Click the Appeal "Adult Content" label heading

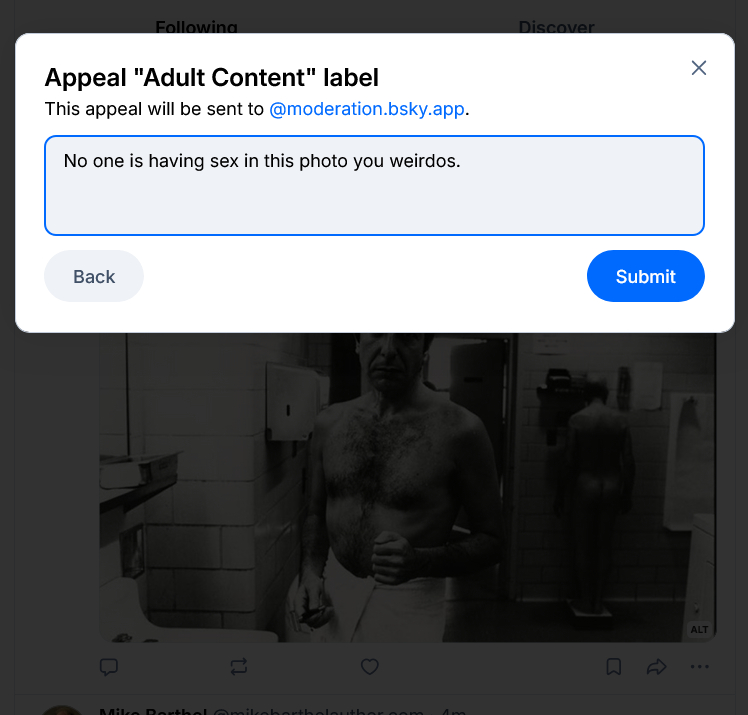point(212,77)
